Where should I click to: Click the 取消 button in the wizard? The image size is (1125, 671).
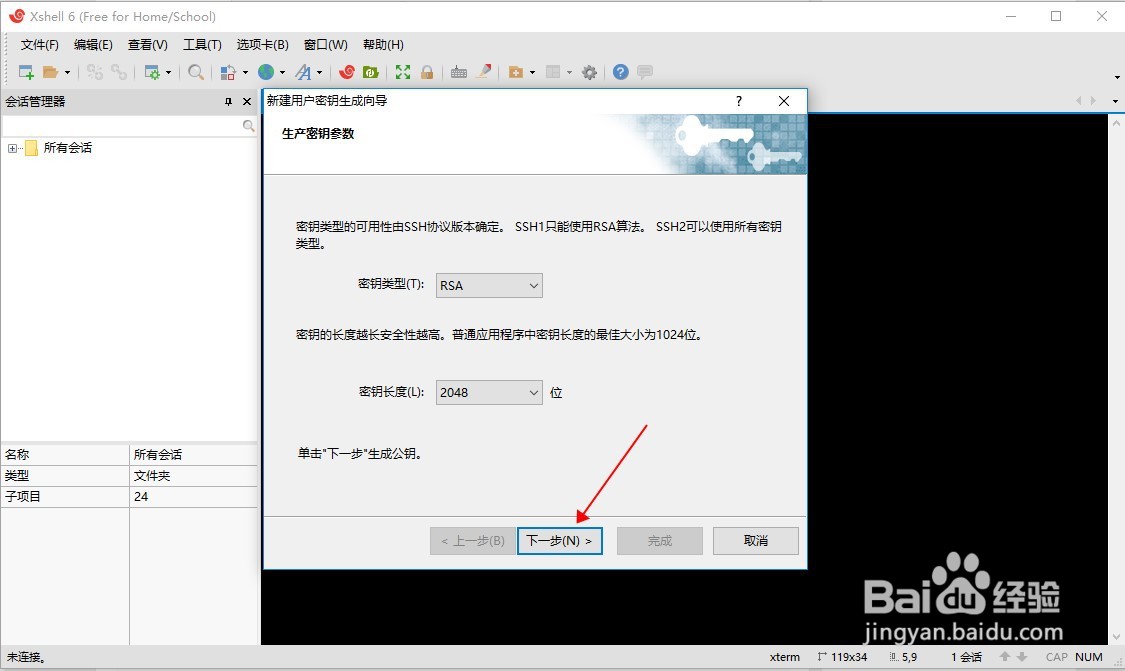755,540
